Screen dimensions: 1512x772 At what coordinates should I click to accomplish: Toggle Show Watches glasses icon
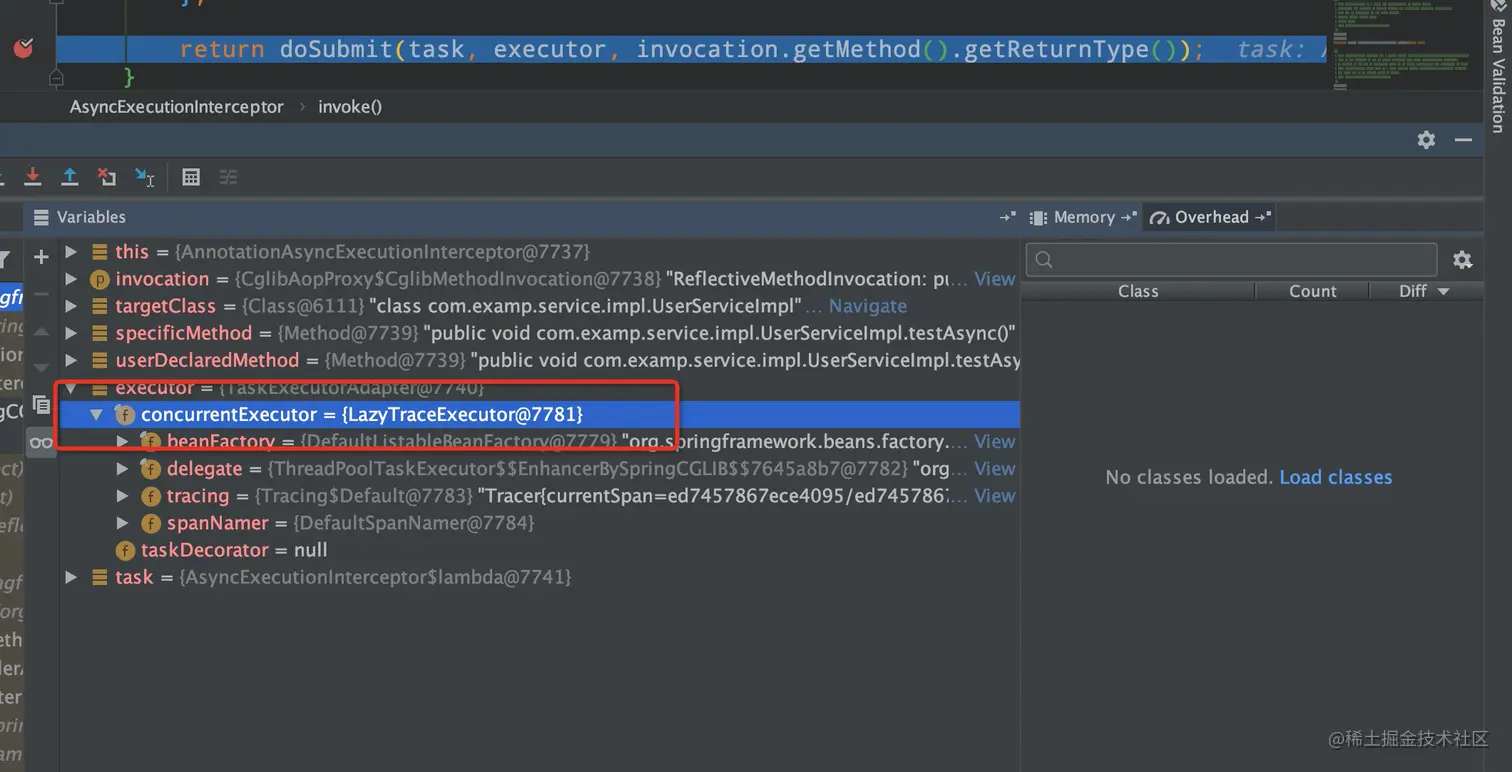tap(41, 442)
